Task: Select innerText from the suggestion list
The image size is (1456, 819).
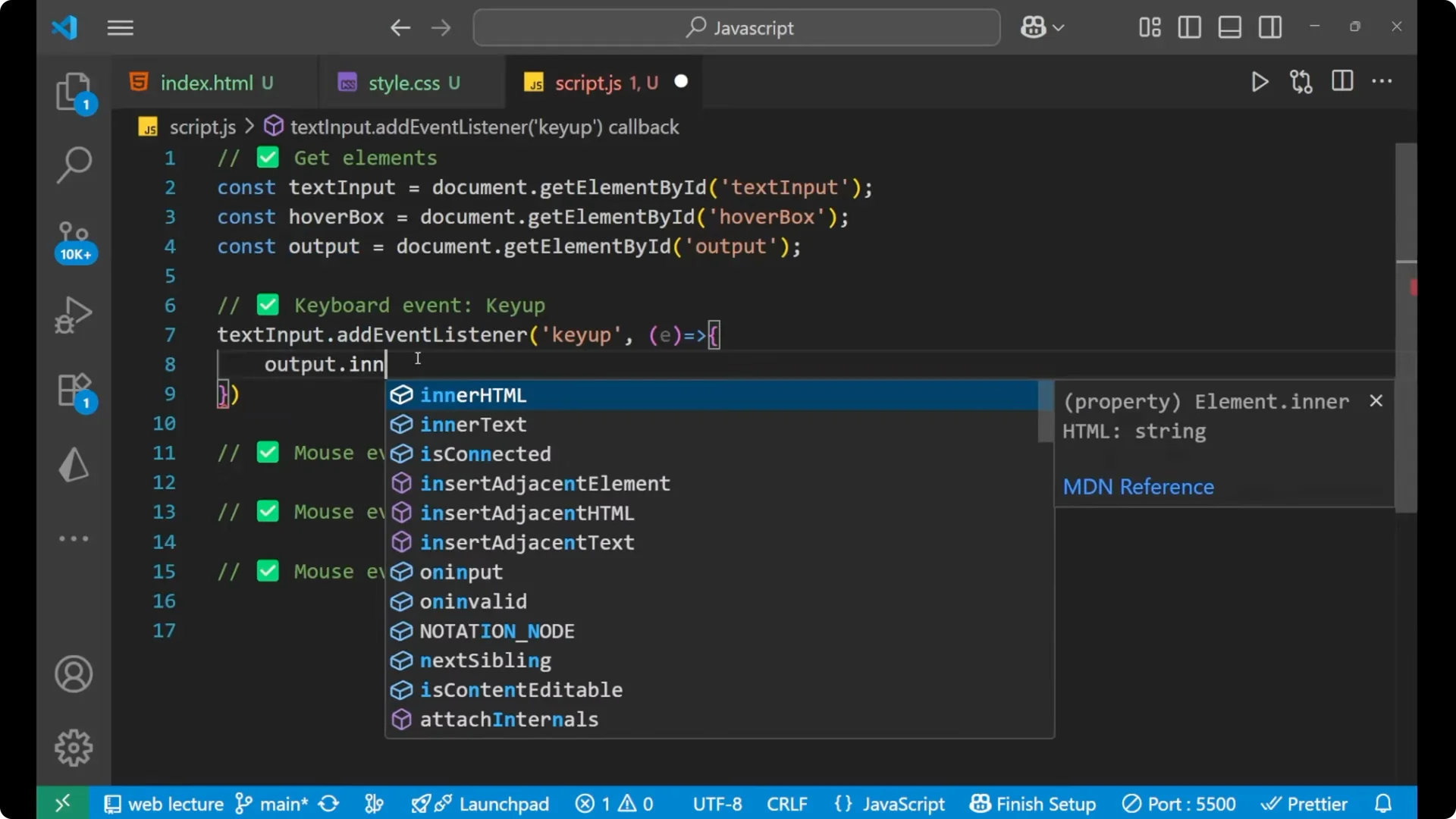Action: point(473,424)
